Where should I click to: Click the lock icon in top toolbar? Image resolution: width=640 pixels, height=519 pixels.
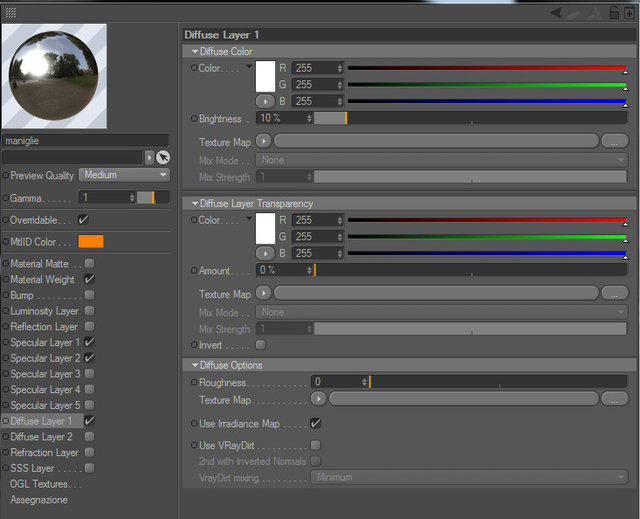pos(613,13)
